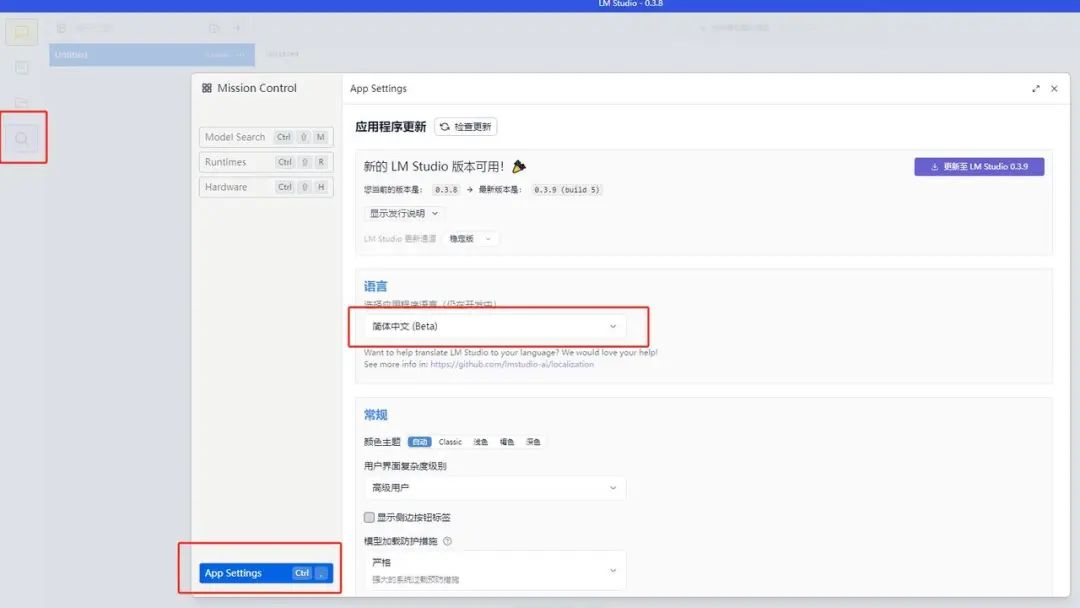Open the Developer sidebar icon below Chat
Image resolution: width=1080 pixels, height=608 pixels.
tap(21, 67)
